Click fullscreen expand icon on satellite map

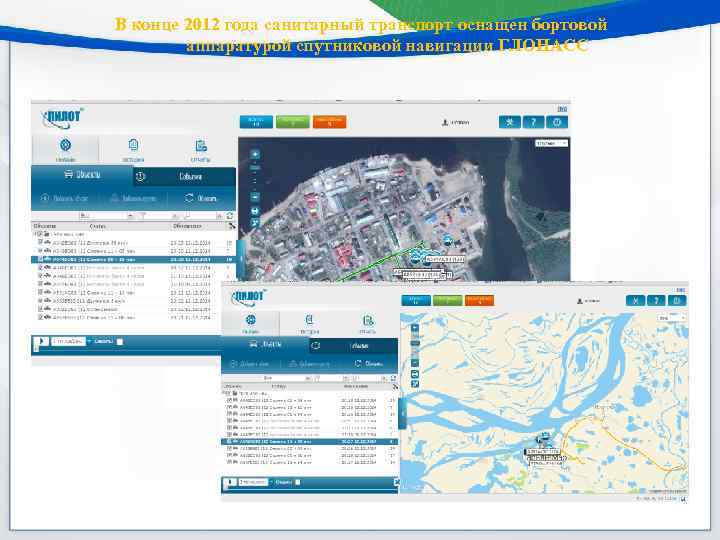[255, 224]
